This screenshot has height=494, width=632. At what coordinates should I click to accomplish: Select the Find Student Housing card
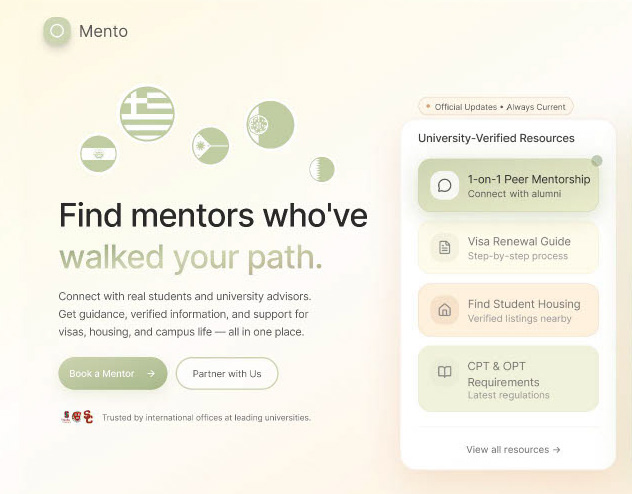(508, 310)
